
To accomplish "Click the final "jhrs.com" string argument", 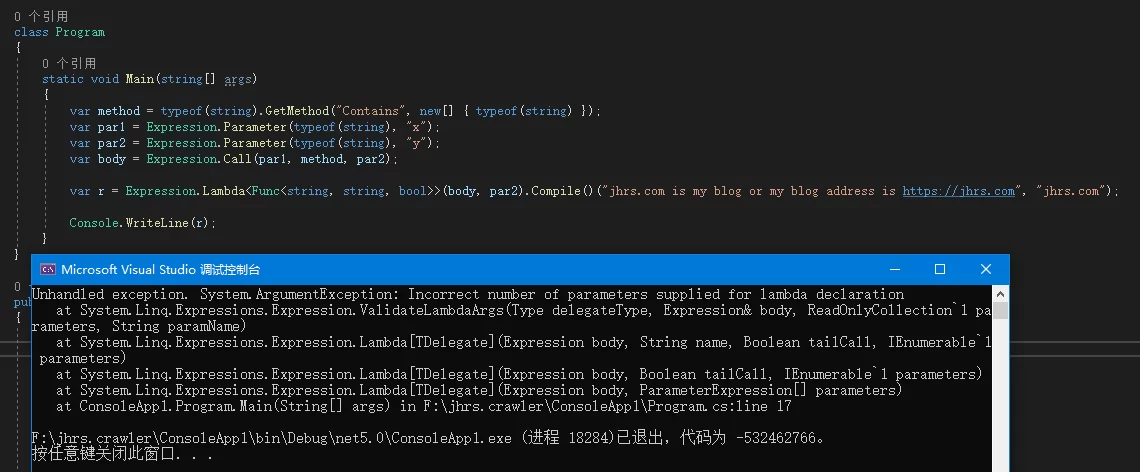I will (x=1071, y=191).
